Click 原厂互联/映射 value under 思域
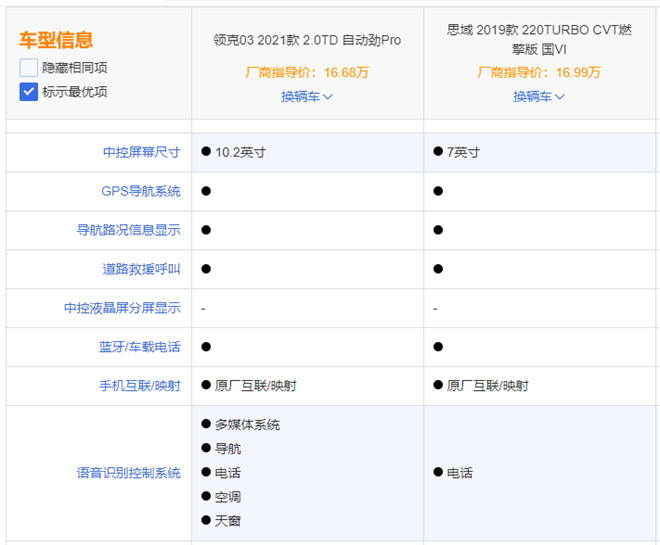The image size is (660, 545). tap(487, 386)
